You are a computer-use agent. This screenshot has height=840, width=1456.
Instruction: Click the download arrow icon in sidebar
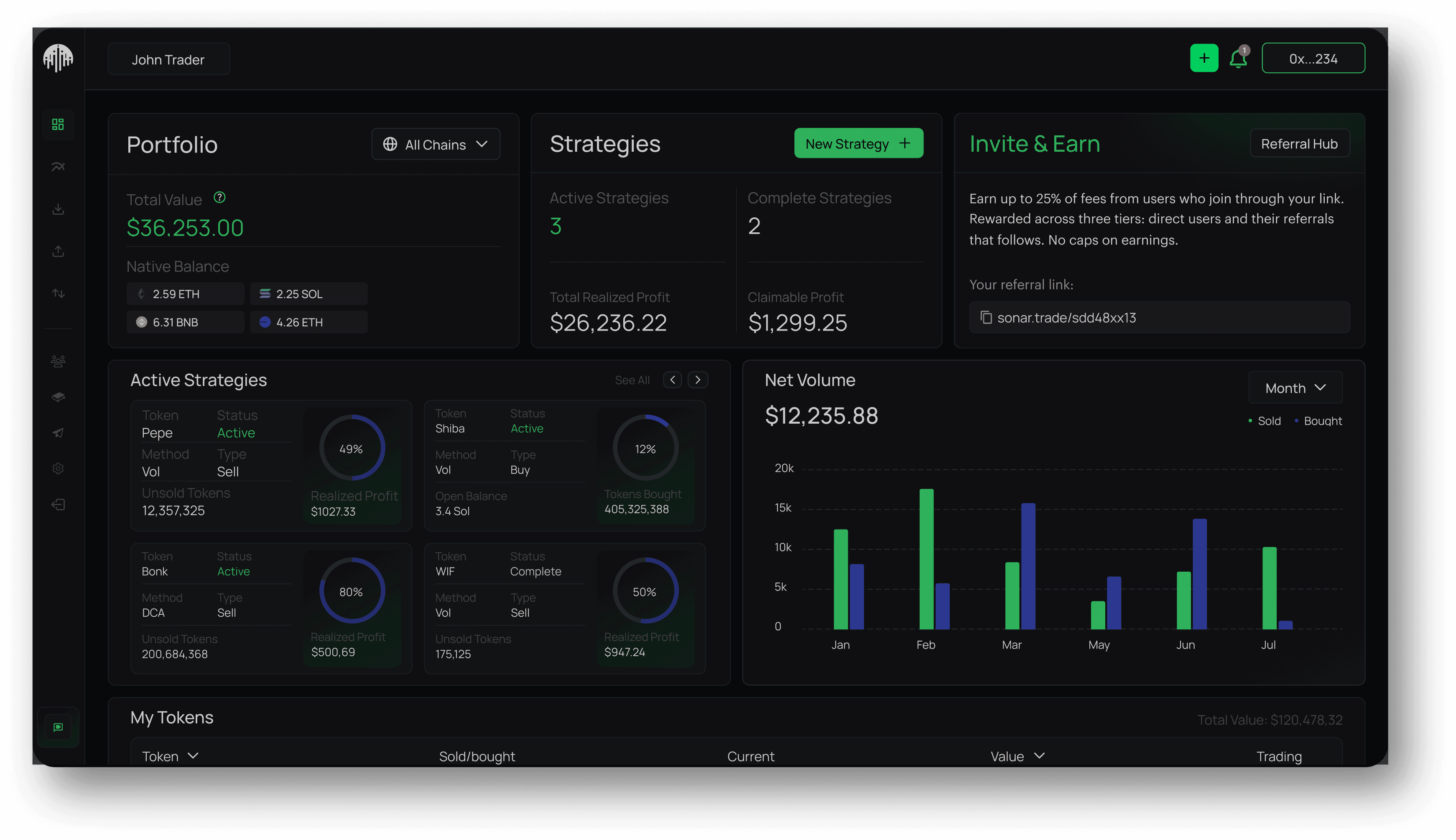58,209
